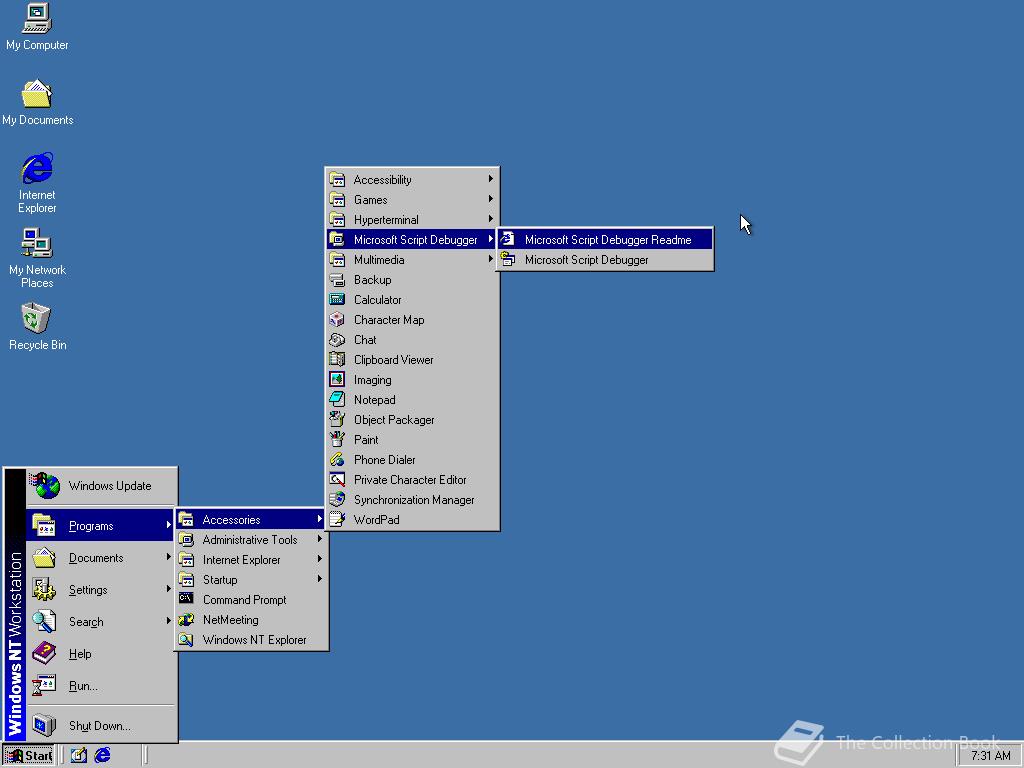Choose Run... in Start menu
1024x768 pixels.
click(102, 686)
